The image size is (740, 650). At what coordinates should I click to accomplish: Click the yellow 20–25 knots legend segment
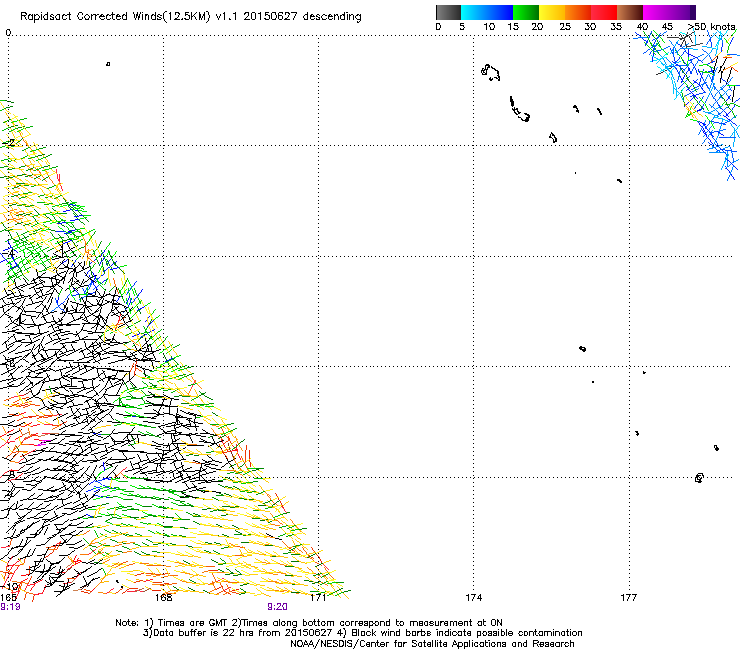[552, 12]
